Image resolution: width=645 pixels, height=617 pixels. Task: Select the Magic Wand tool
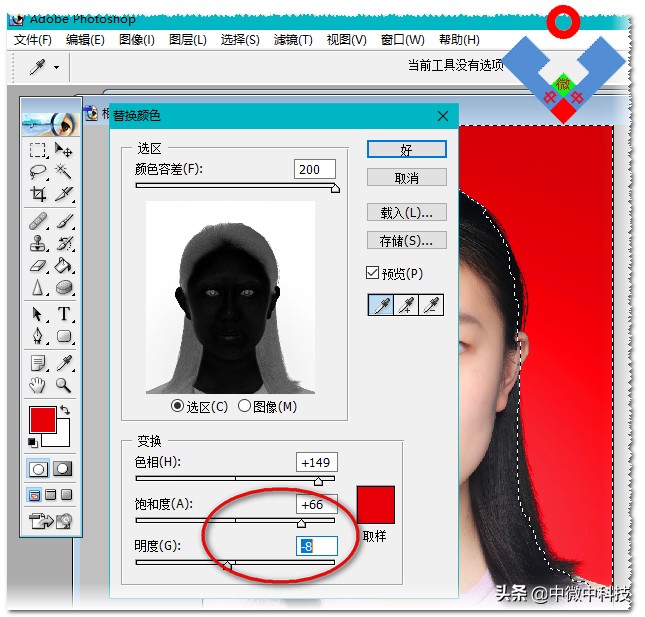63,172
